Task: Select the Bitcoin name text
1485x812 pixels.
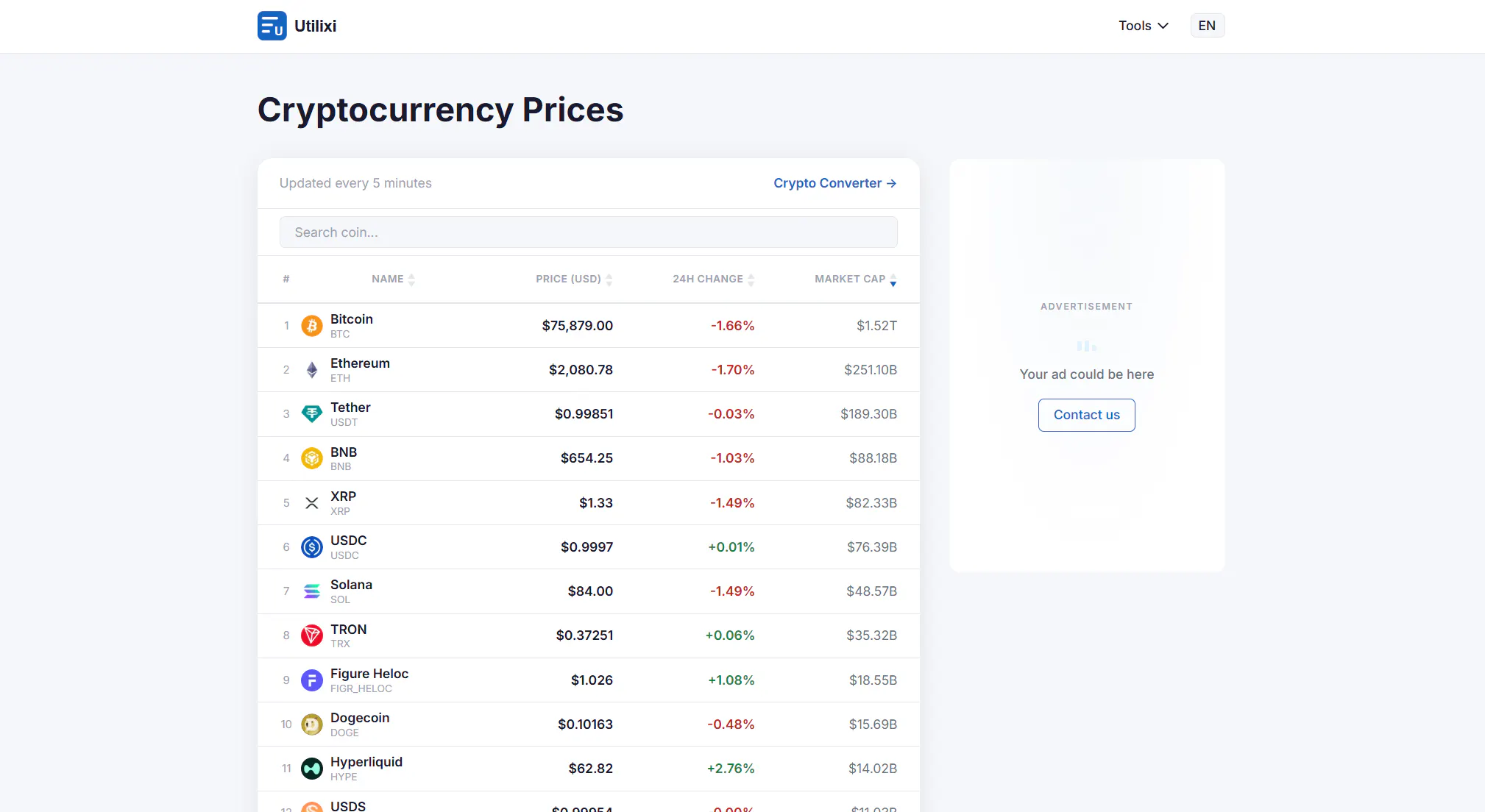Action: [352, 319]
